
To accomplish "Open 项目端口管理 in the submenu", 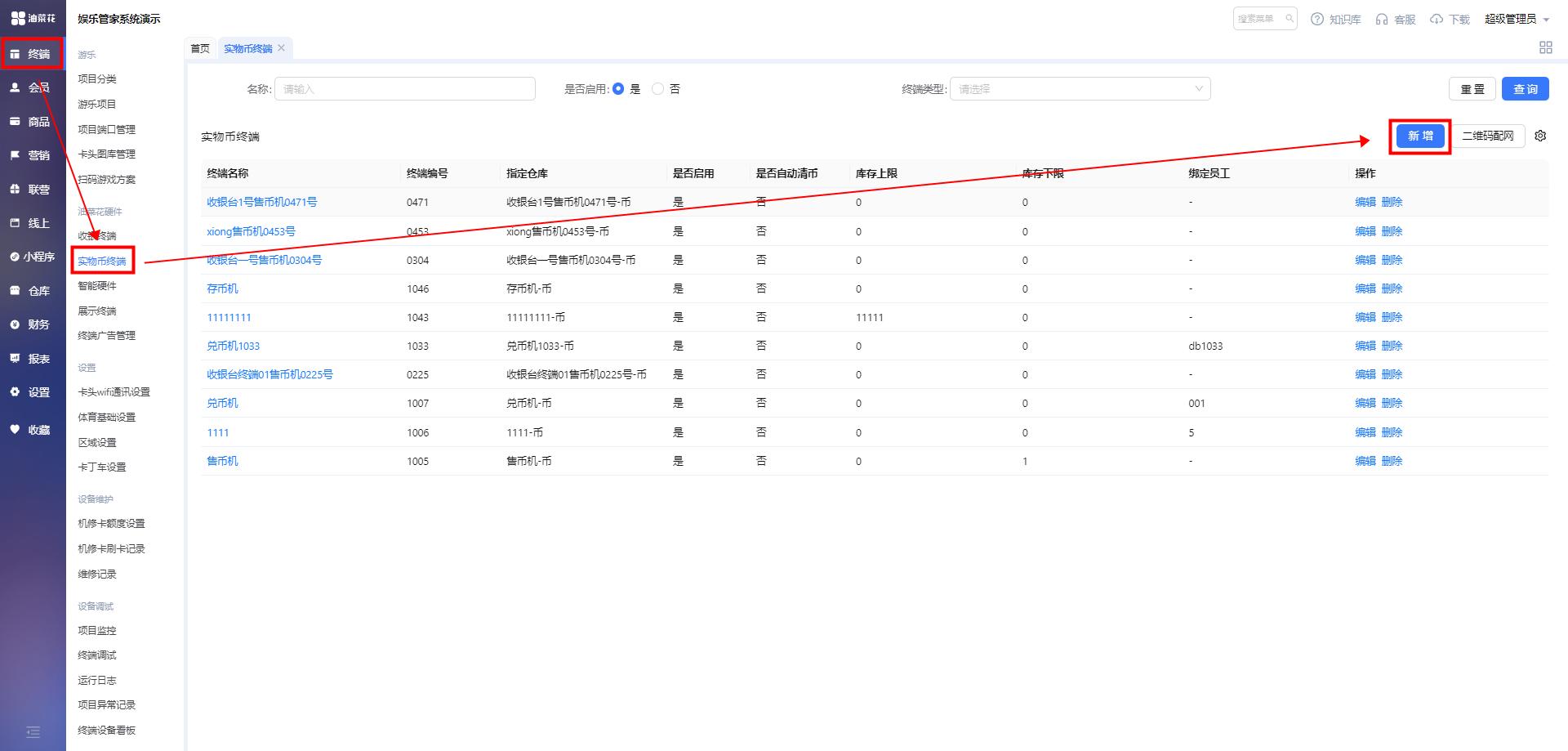I will (x=107, y=130).
